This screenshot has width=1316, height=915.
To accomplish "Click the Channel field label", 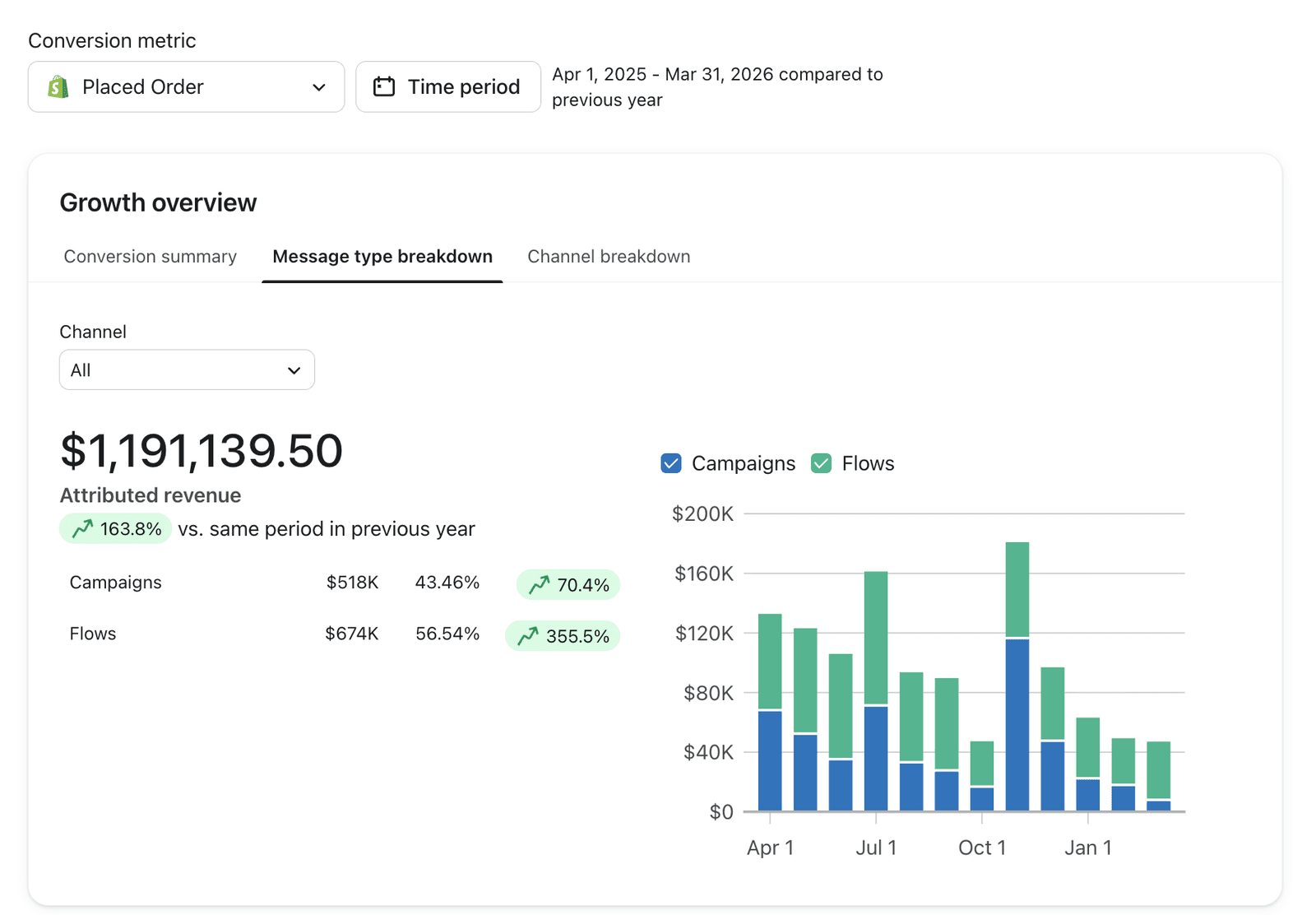I will [93, 332].
